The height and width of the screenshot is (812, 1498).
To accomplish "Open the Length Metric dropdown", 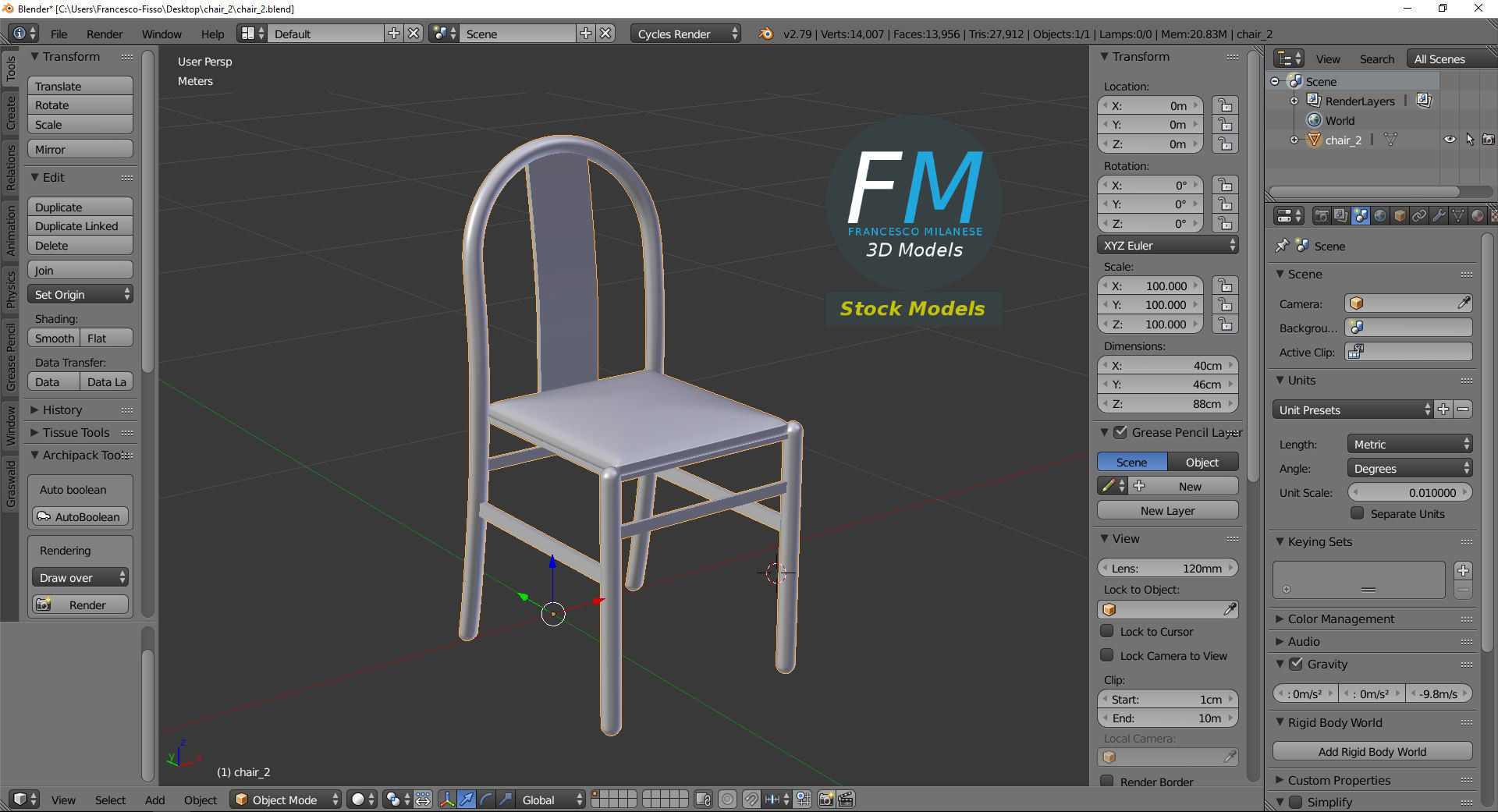I will (x=1410, y=444).
